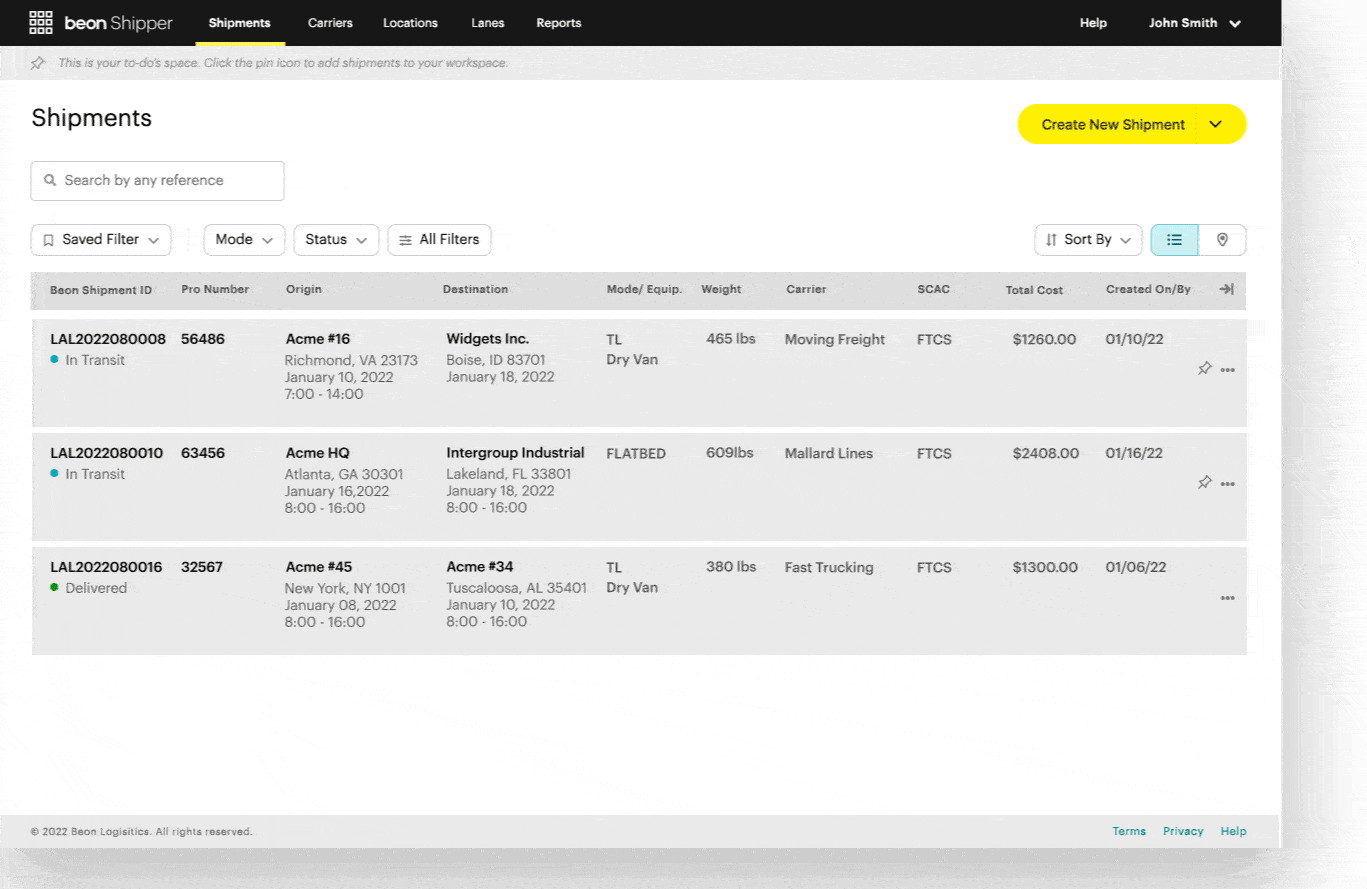The image size is (1367, 889).
Task: Click total cost $2408.00
Action: (1046, 453)
